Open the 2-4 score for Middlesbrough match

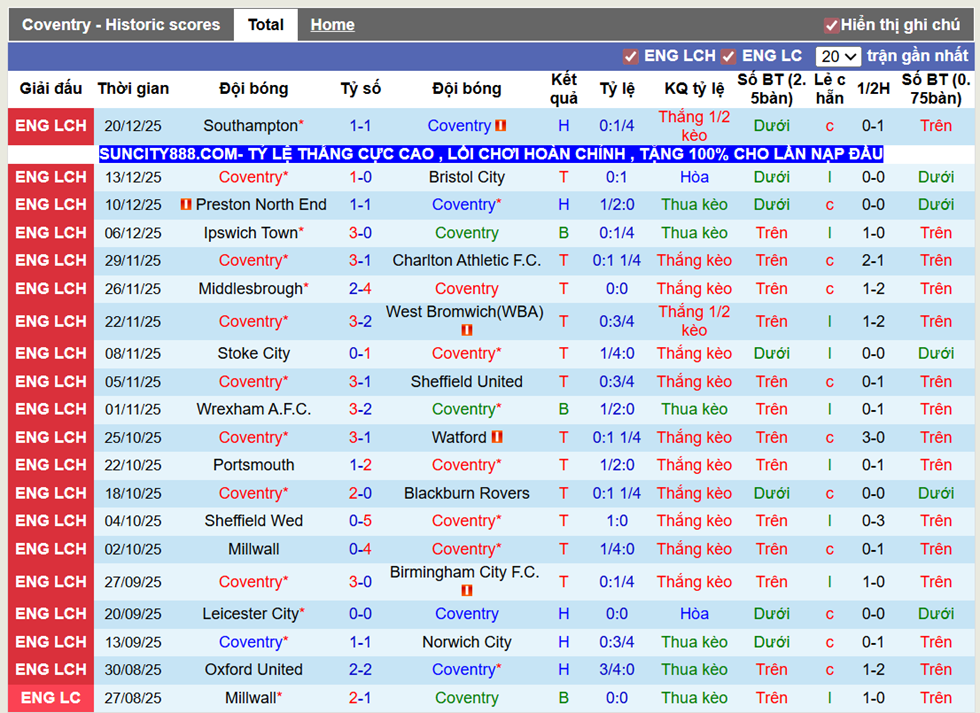(360, 289)
